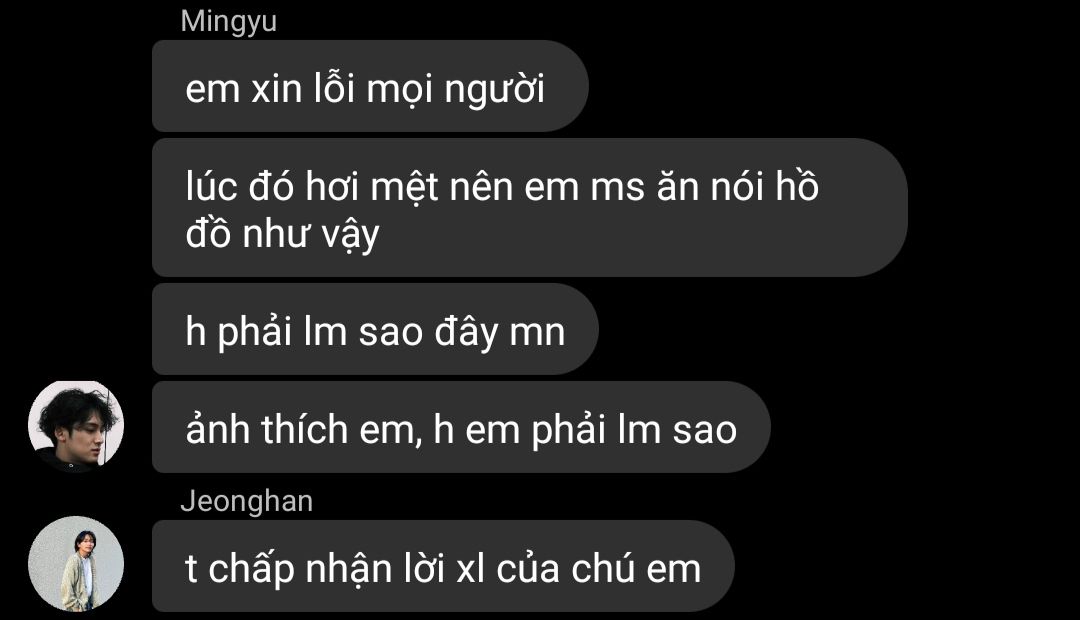Click the Mingyu sender name label
Image resolution: width=1080 pixels, height=620 pixels.
coord(229,21)
